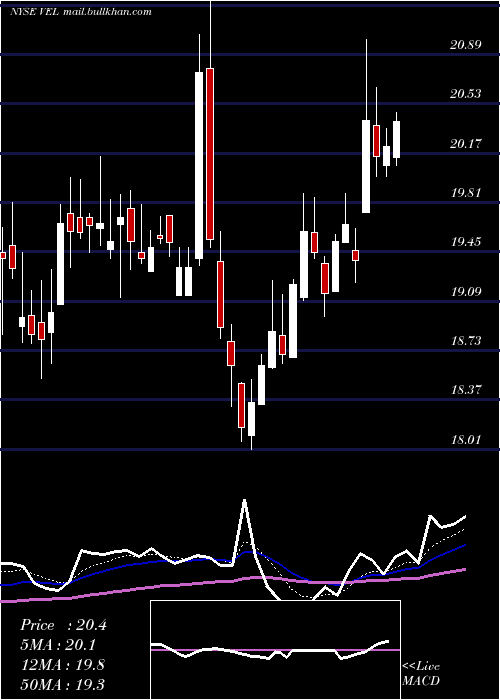Select the 18.37 price axis label
Image resolution: width=500 pixels, height=700 pixels.
[466, 390]
